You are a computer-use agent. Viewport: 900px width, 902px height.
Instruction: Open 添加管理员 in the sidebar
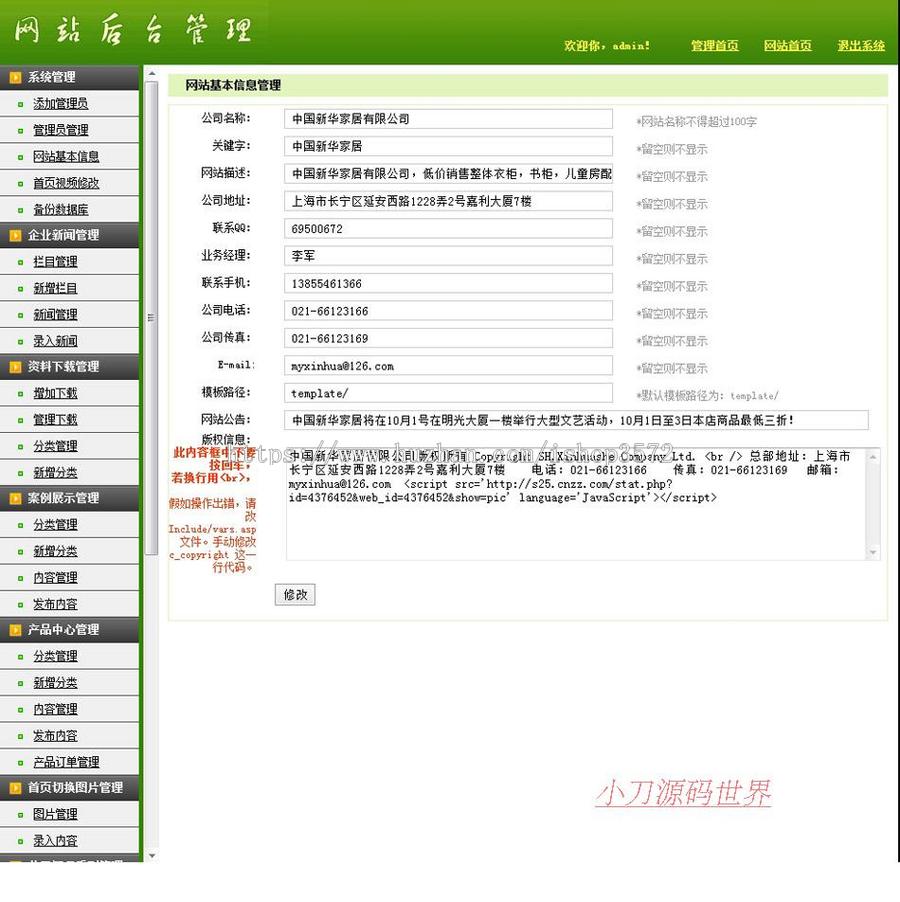click(60, 104)
